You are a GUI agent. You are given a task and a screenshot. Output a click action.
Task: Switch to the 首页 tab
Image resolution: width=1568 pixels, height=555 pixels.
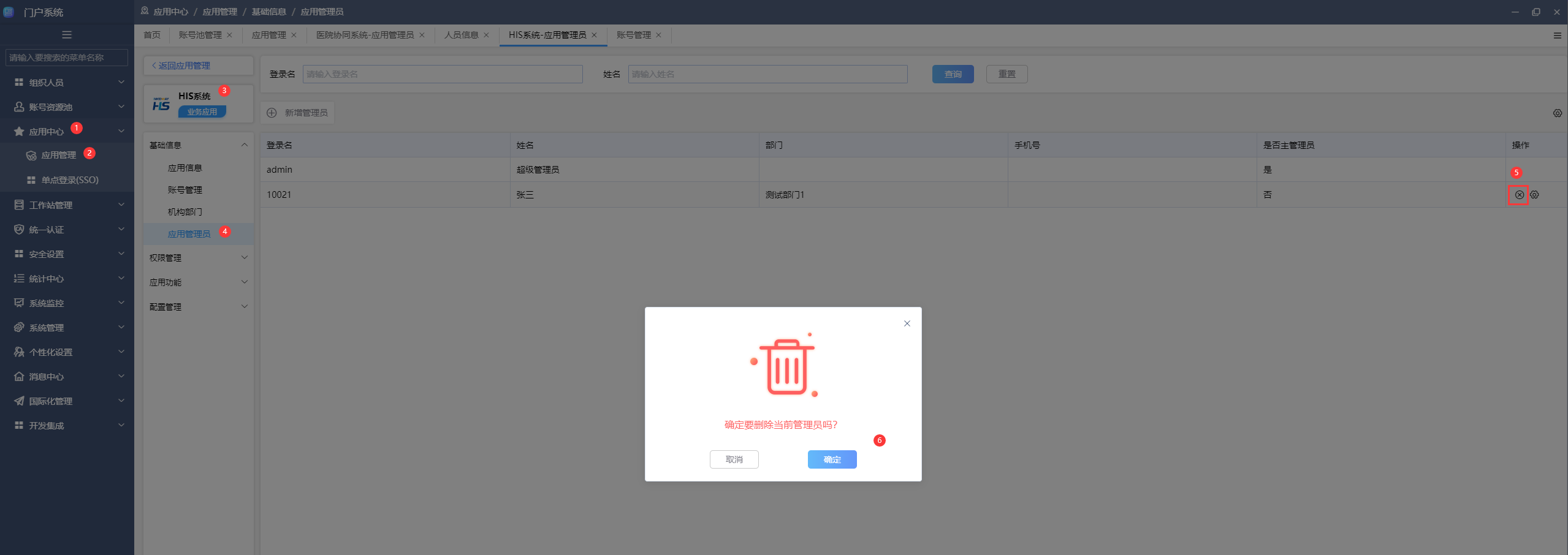152,35
